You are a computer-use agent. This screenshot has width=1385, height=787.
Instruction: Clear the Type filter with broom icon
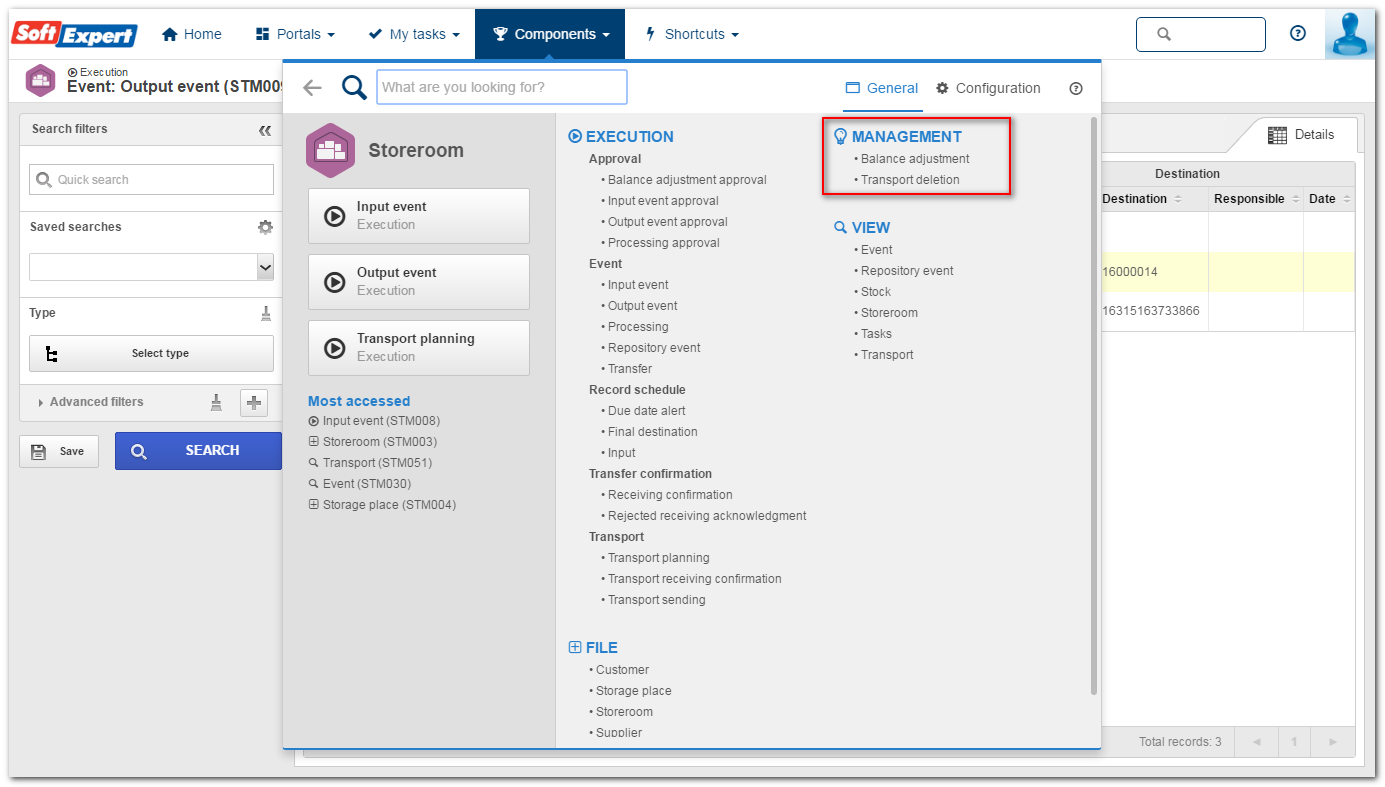(266, 313)
